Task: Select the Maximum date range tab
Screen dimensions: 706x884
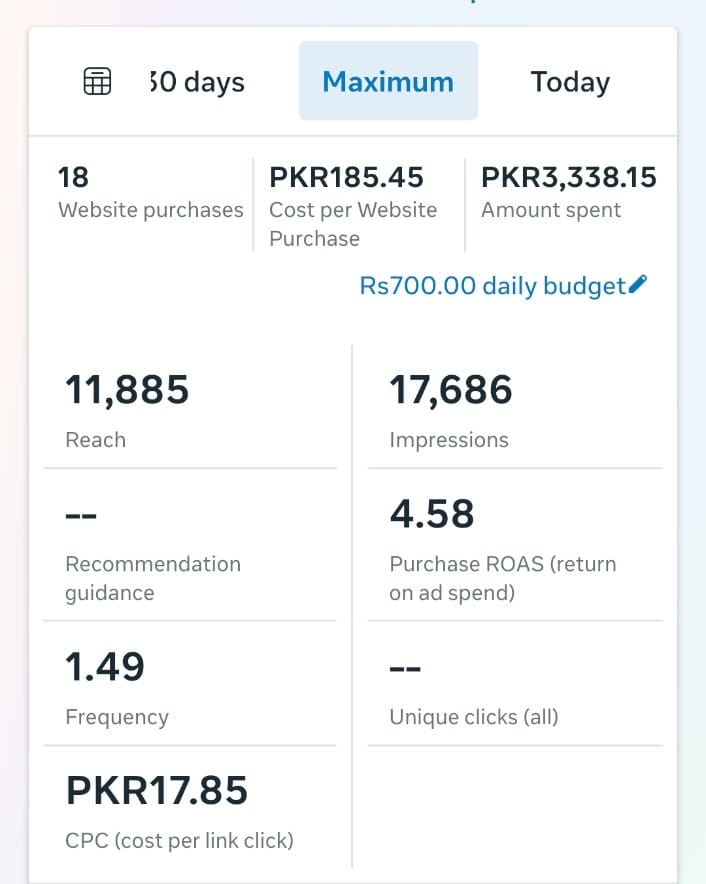Action: pos(388,81)
